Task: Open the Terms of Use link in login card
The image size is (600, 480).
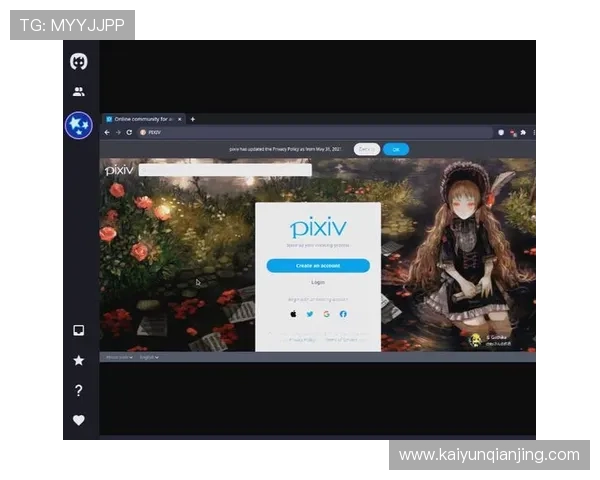Action: (341, 340)
